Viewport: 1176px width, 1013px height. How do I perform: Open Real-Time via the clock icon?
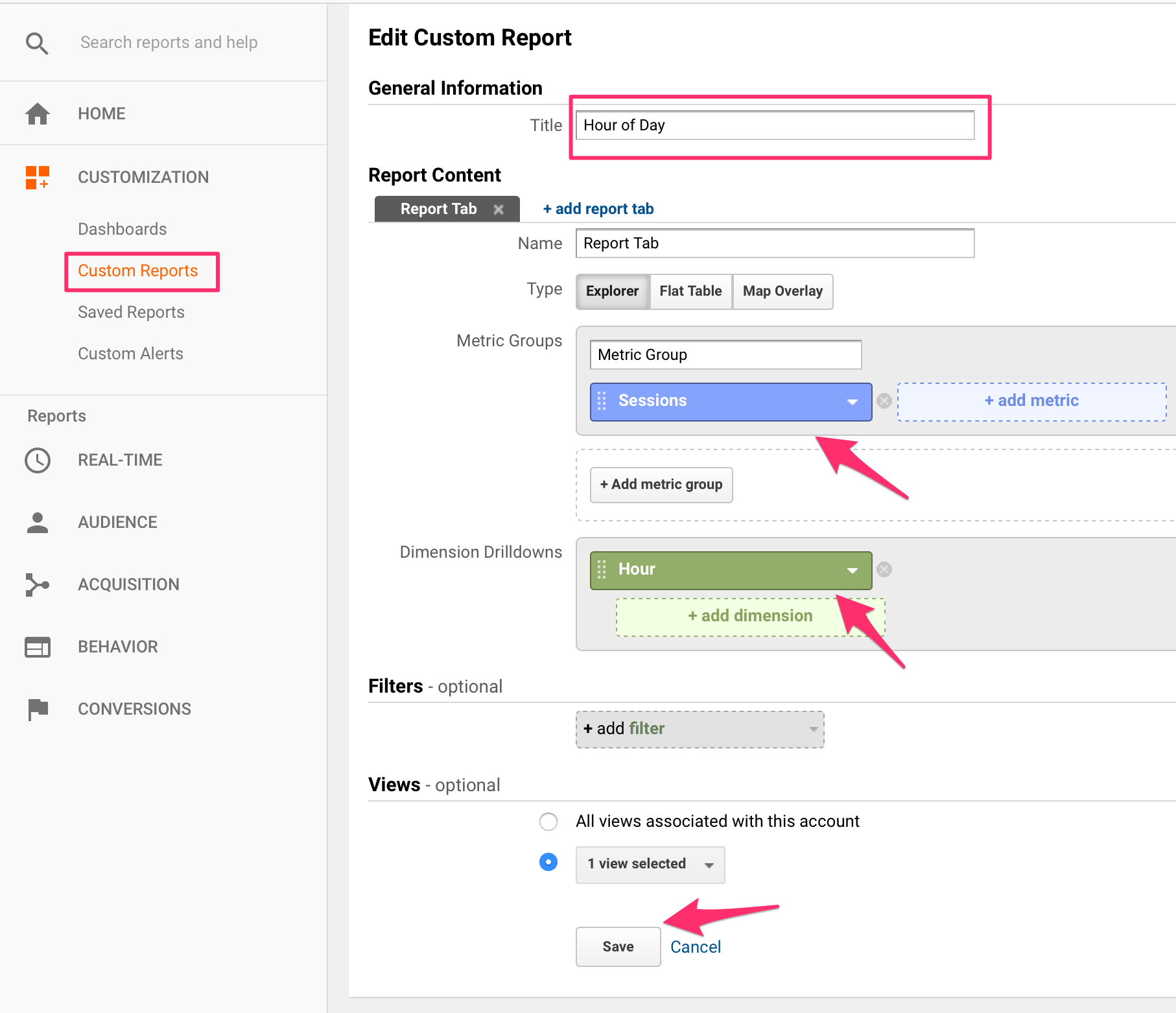[x=38, y=460]
